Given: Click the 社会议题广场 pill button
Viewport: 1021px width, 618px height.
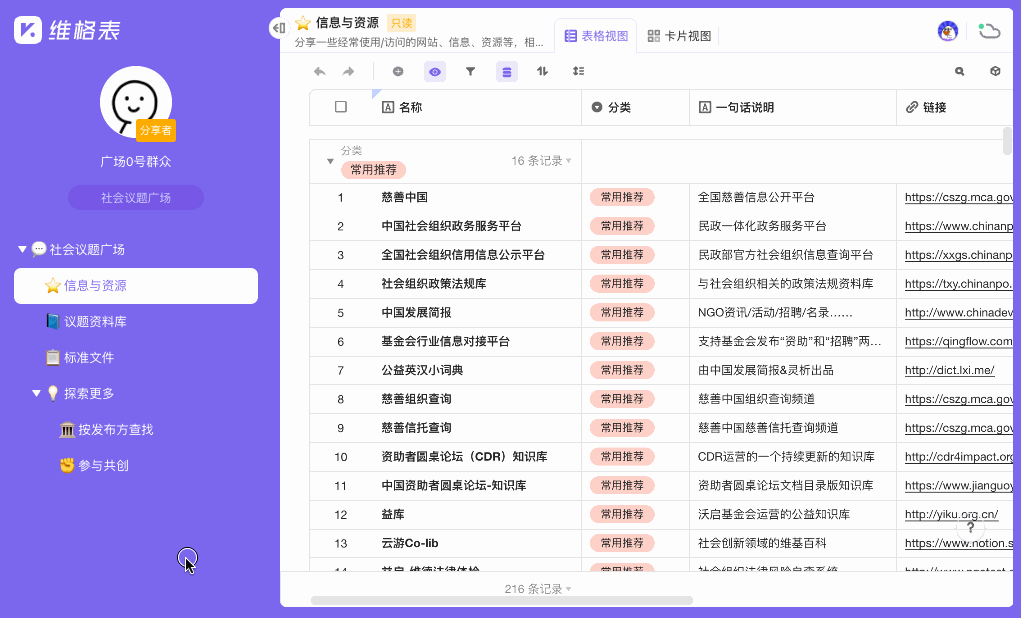Looking at the screenshot, I should [x=135, y=198].
